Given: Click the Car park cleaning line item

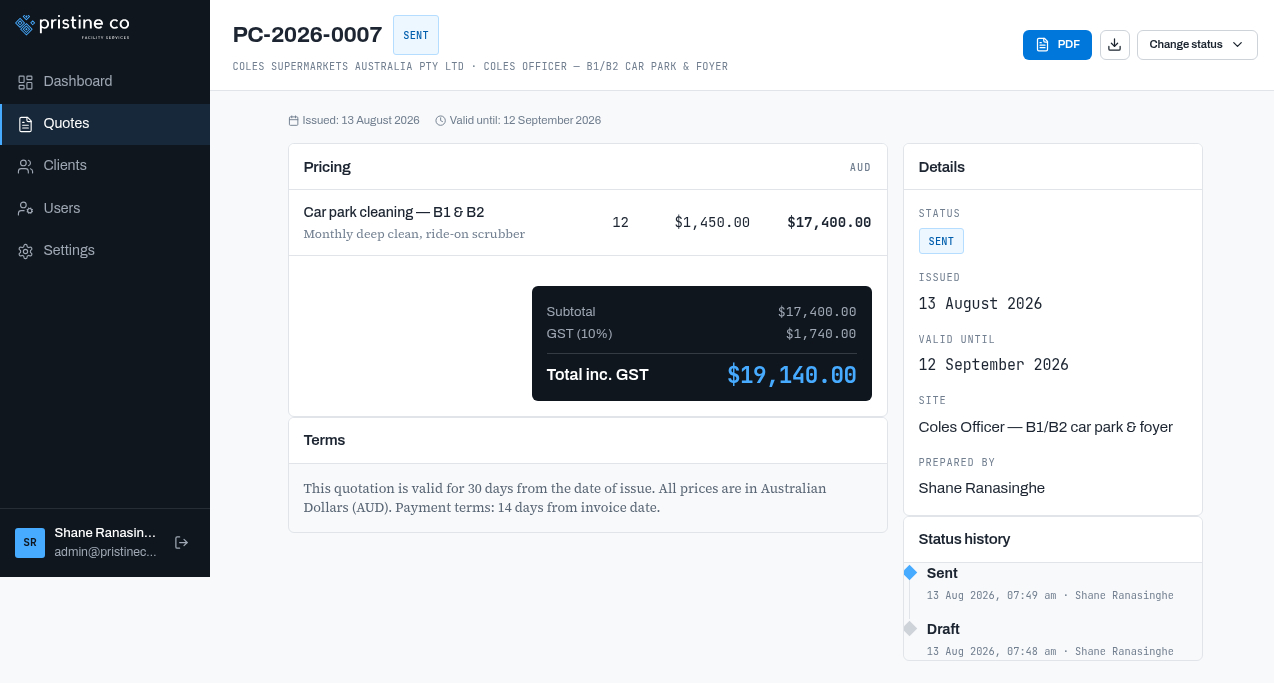Looking at the screenshot, I should (x=588, y=222).
